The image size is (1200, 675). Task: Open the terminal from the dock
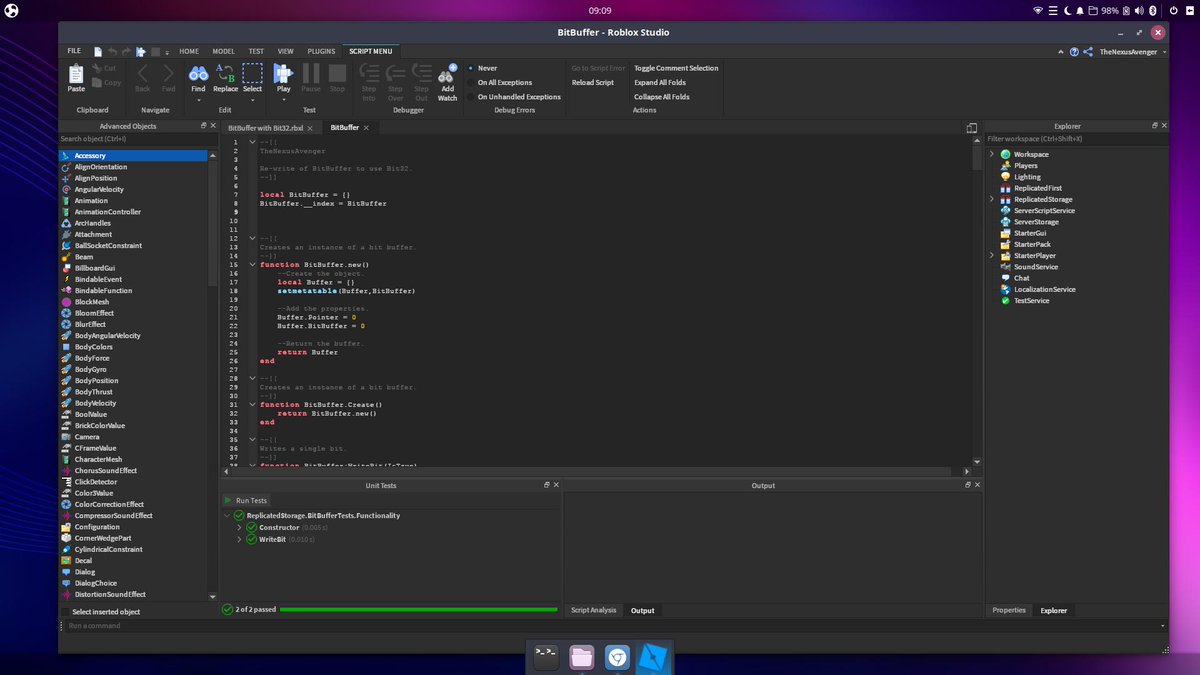pyautogui.click(x=547, y=656)
